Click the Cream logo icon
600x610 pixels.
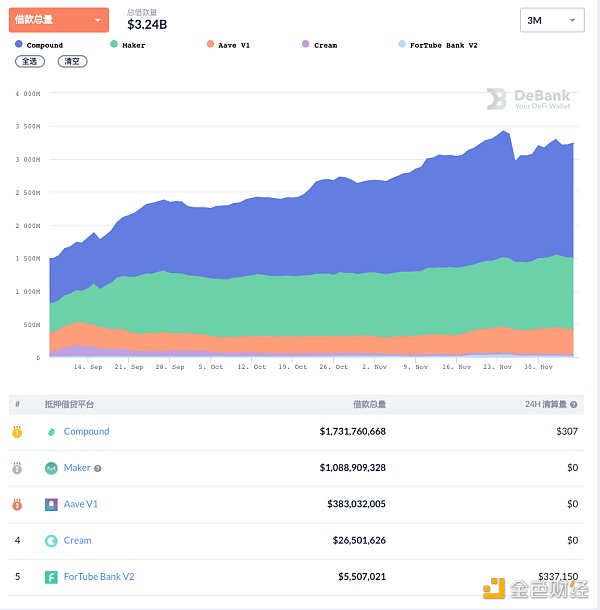[51, 541]
